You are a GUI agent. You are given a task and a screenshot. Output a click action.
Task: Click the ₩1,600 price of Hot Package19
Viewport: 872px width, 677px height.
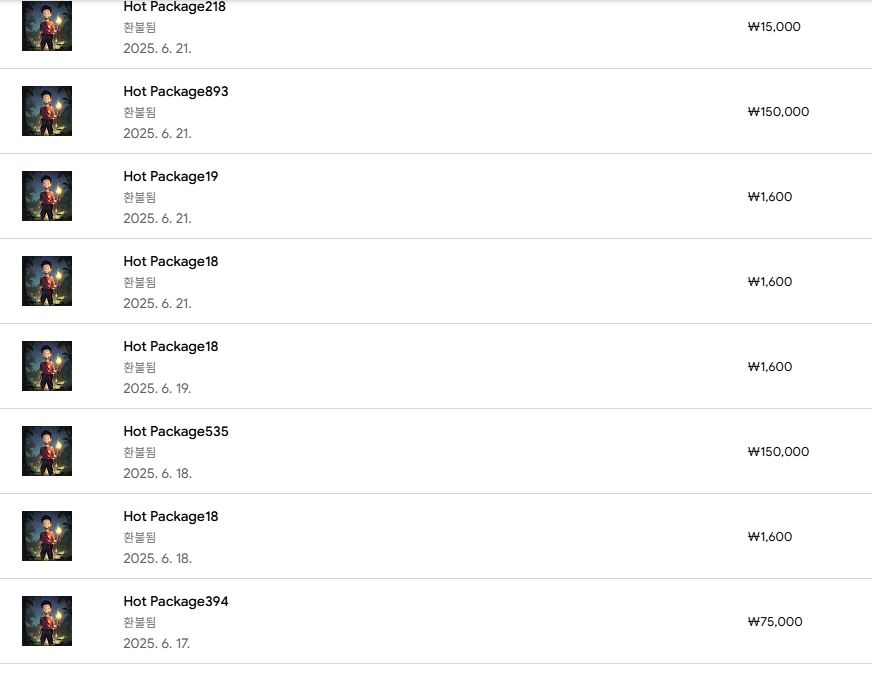pos(770,197)
